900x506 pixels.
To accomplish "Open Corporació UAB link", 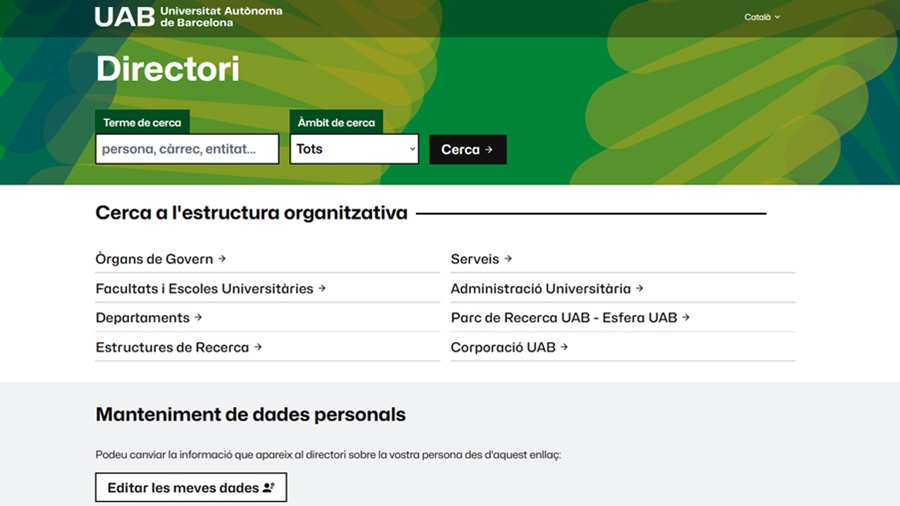I will click(x=509, y=347).
